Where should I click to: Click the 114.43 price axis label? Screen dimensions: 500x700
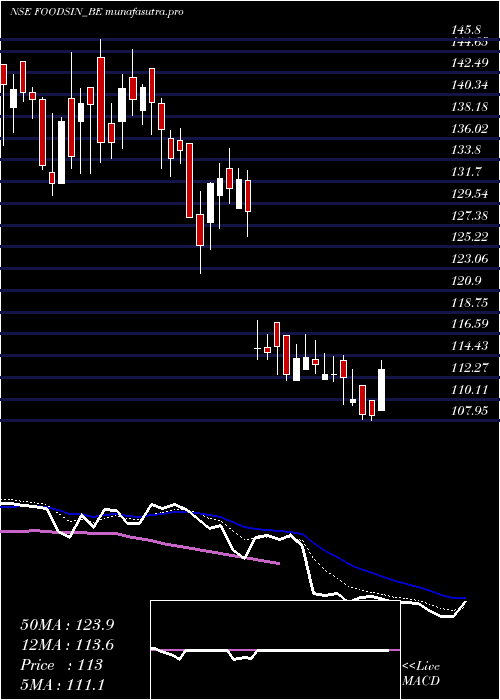point(470,346)
